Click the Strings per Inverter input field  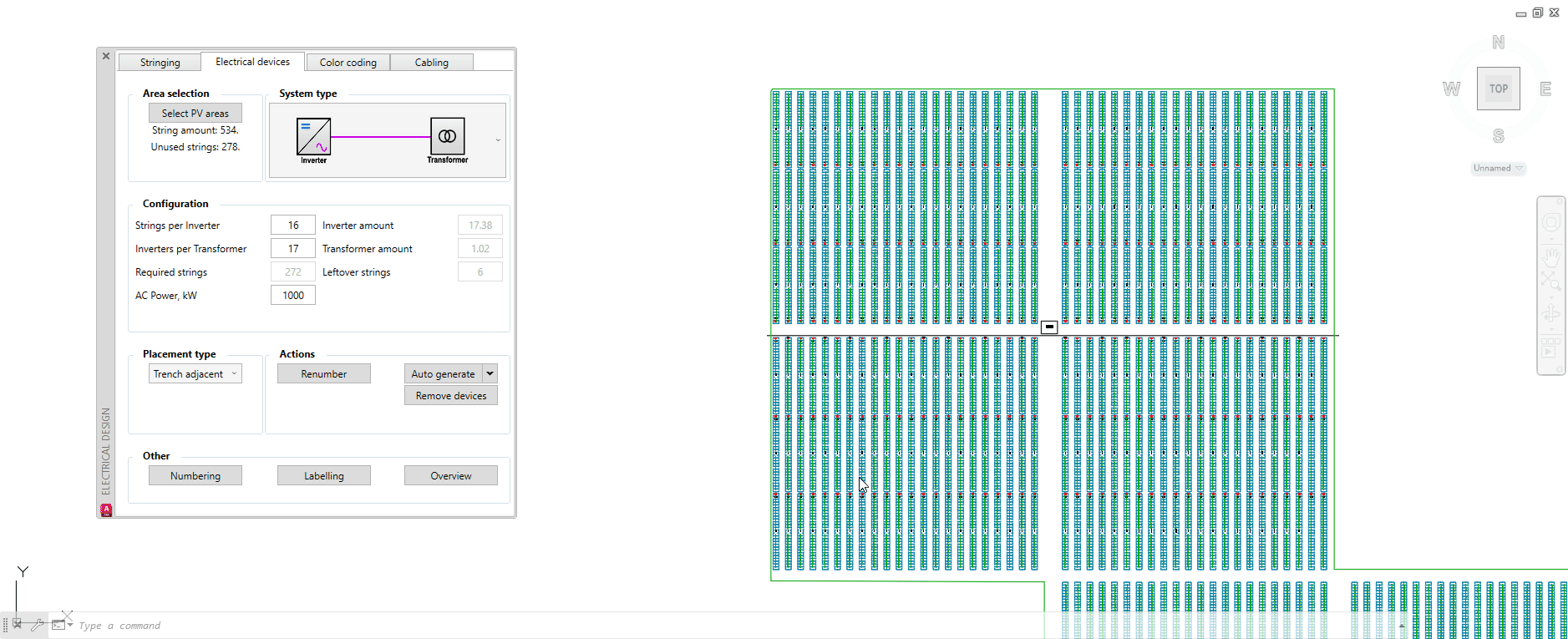pos(292,226)
